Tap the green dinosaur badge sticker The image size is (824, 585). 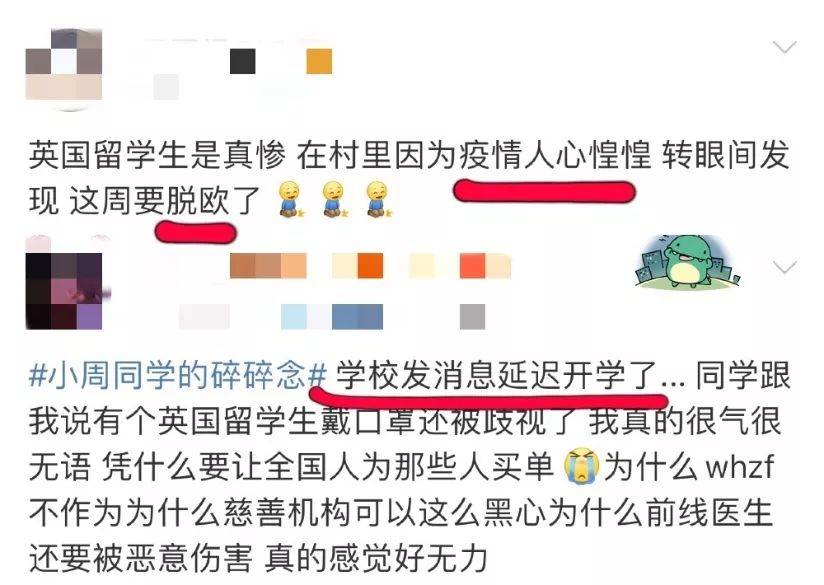[688, 261]
